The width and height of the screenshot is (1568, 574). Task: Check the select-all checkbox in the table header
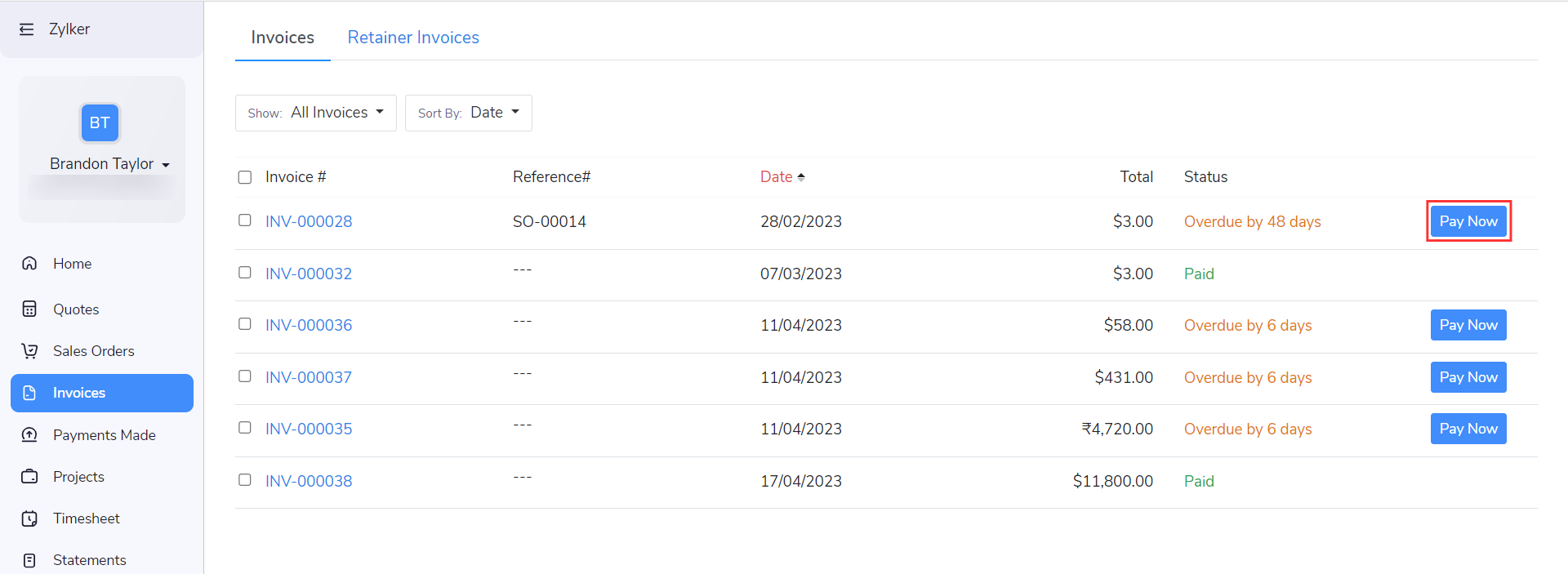(x=244, y=176)
